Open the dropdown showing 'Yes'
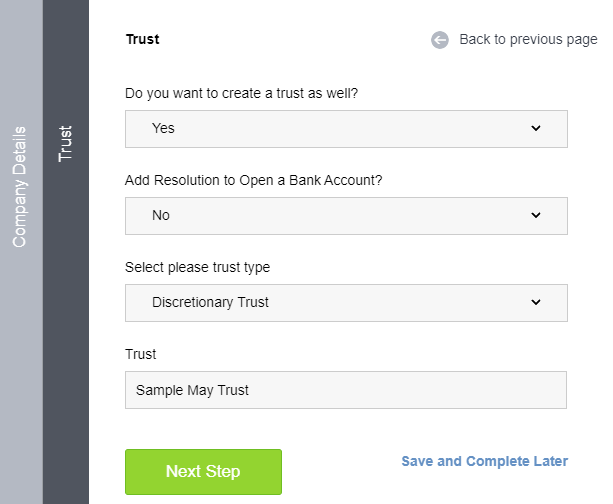Image resolution: width=613 pixels, height=504 pixels. click(x=346, y=129)
